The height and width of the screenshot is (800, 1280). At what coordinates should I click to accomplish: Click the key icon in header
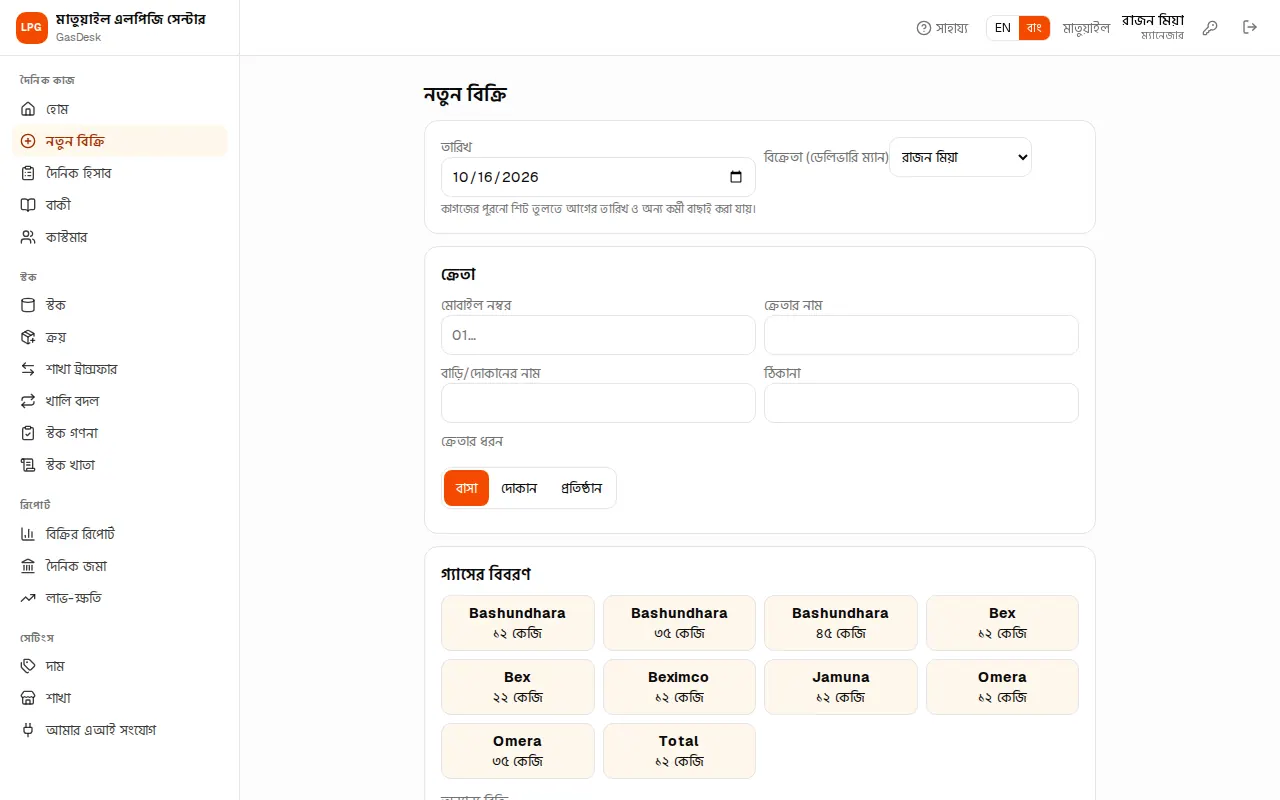[x=1210, y=28]
